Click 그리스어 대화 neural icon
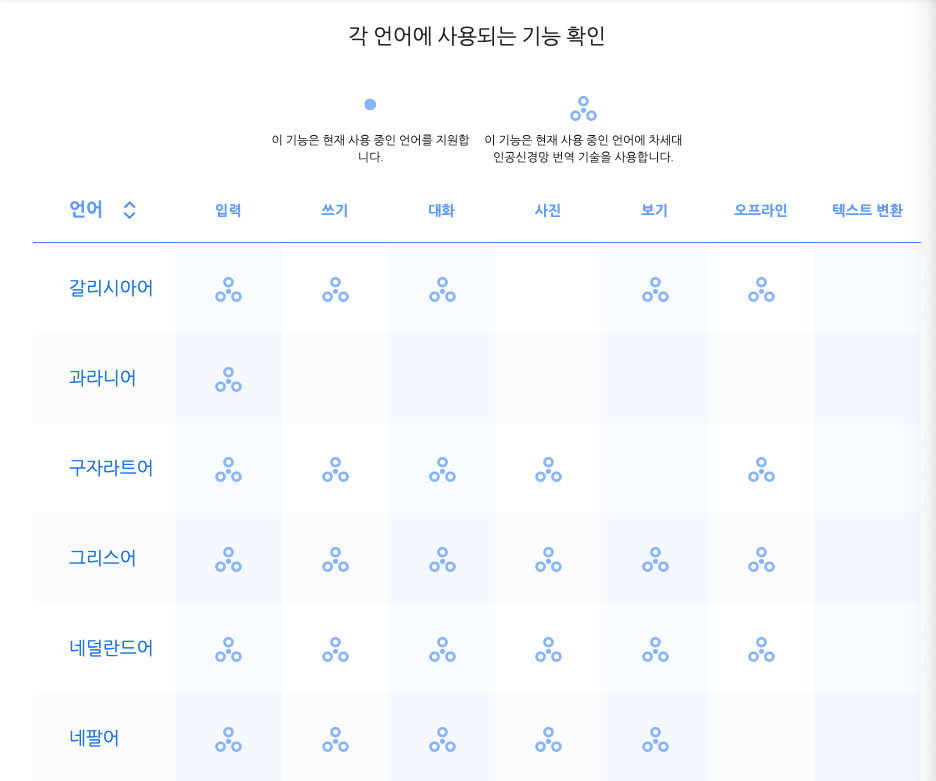This screenshot has width=936, height=781. 442,560
